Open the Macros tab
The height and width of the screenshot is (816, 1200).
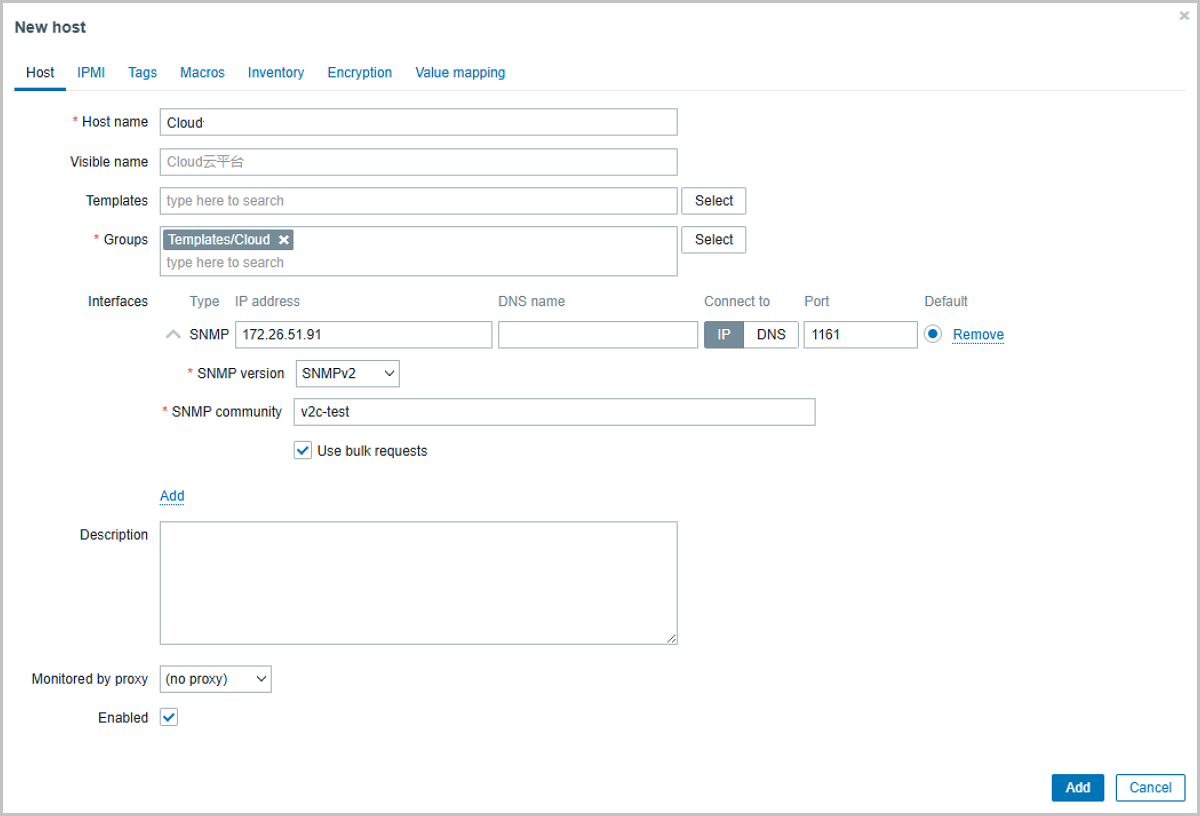(x=202, y=72)
